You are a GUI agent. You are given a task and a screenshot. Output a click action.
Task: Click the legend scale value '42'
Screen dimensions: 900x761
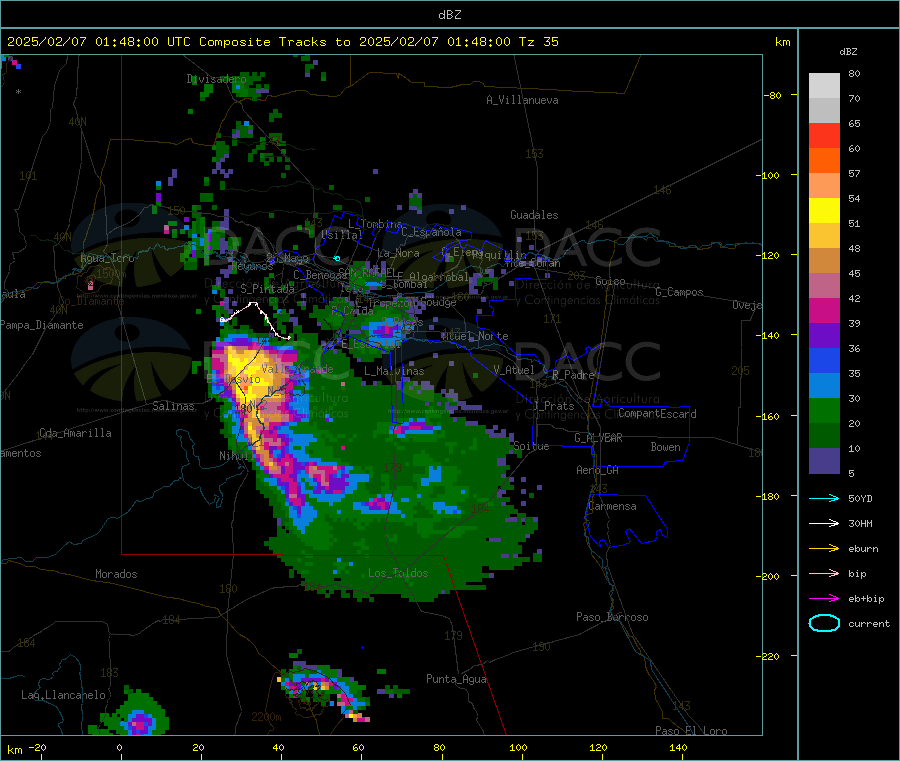854,298
